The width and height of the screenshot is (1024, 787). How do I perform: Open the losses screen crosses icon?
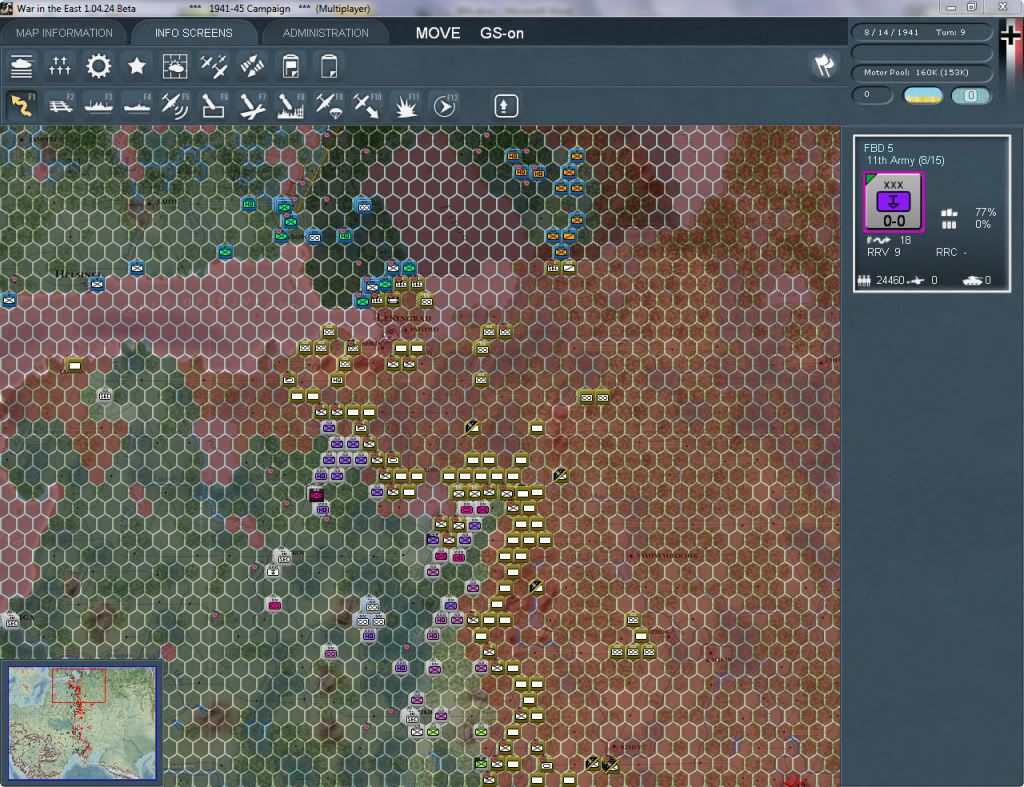click(x=59, y=66)
